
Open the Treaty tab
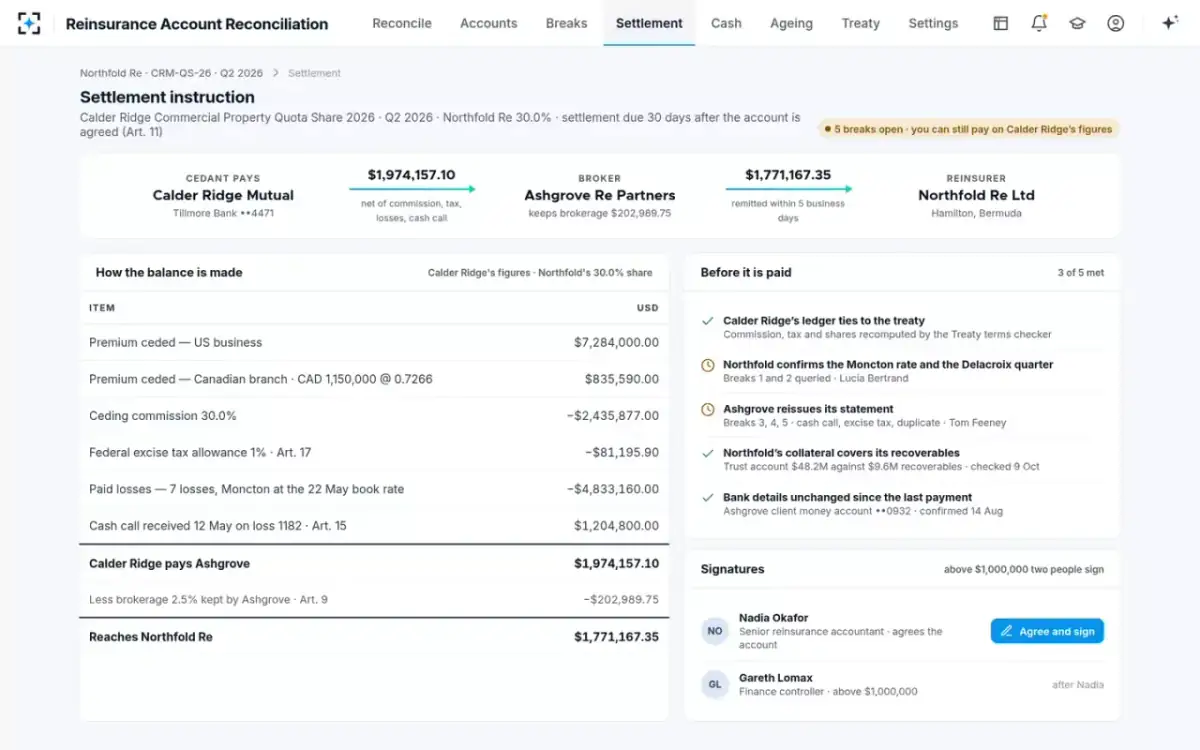tap(860, 23)
